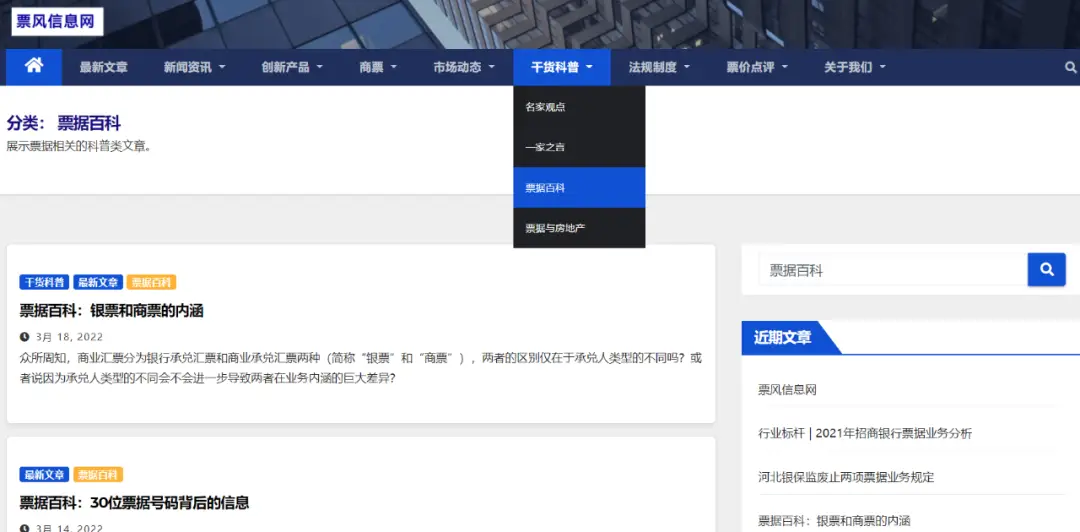The image size is (1080, 532).
Task: Open sidebar recent post 票据百科：银票和商票的内涵
Action: 835,521
